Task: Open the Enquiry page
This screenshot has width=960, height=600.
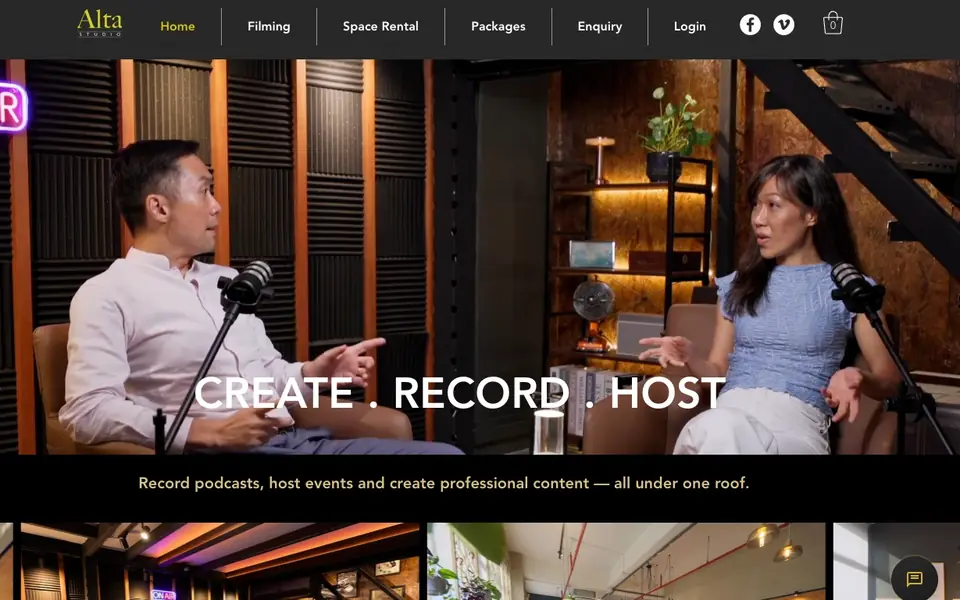Action: tap(600, 26)
